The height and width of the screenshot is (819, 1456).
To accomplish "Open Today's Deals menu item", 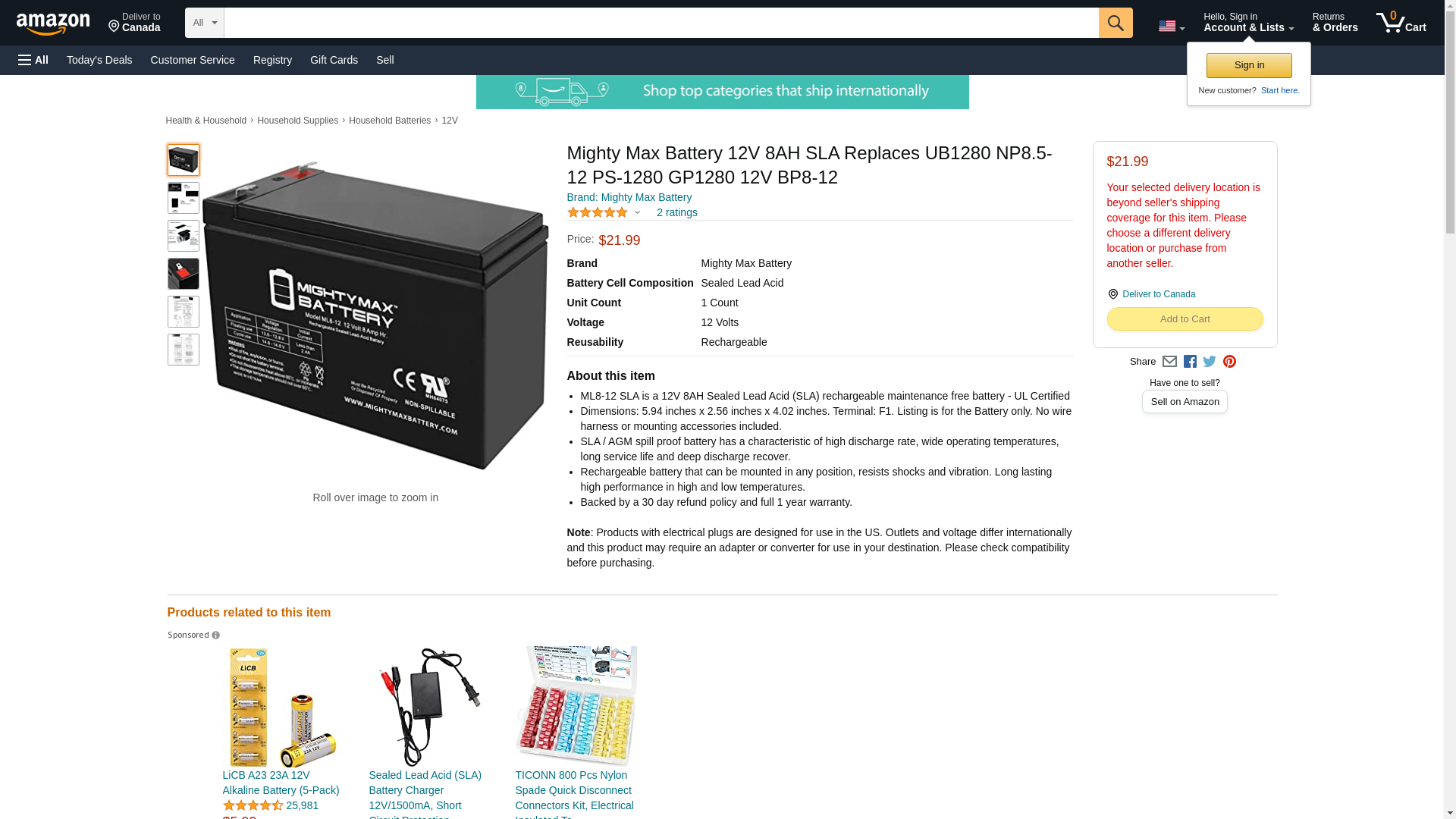I will (x=99, y=60).
